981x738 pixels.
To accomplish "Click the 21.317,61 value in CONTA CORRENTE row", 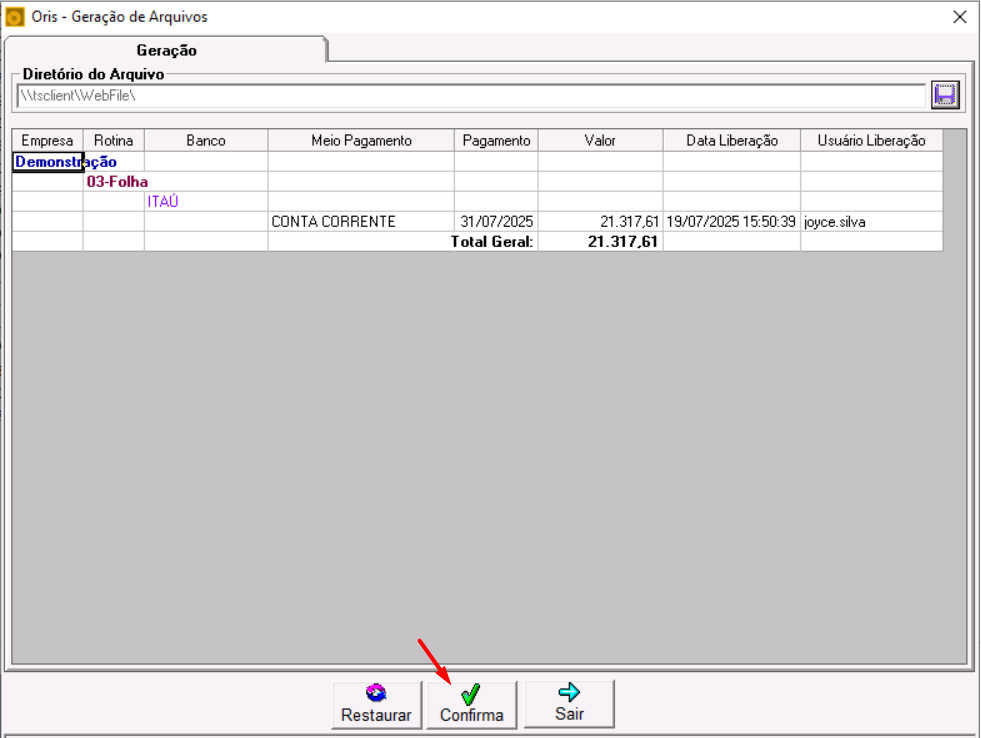I will (600, 222).
